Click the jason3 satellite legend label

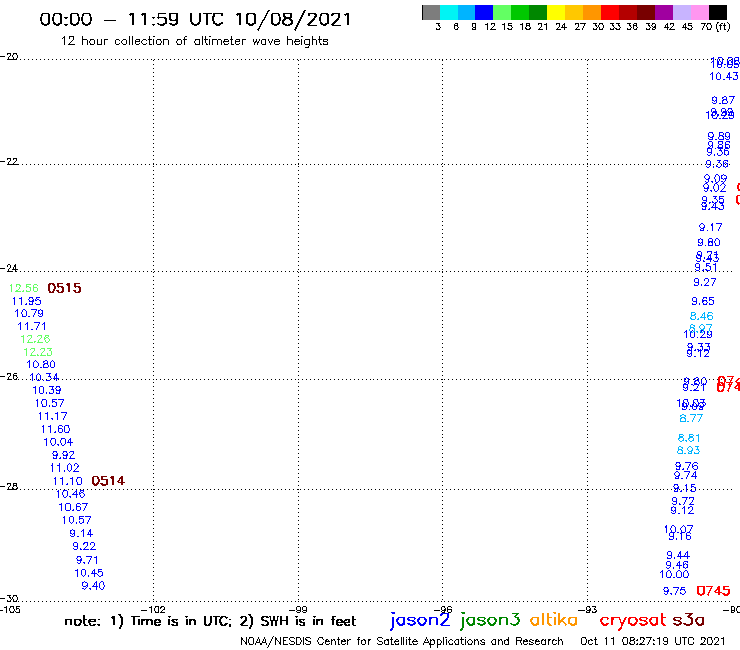(490, 620)
